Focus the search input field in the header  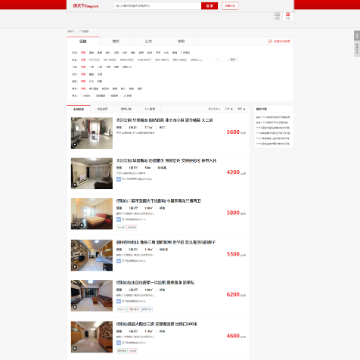pyautogui.click(x=157, y=6)
